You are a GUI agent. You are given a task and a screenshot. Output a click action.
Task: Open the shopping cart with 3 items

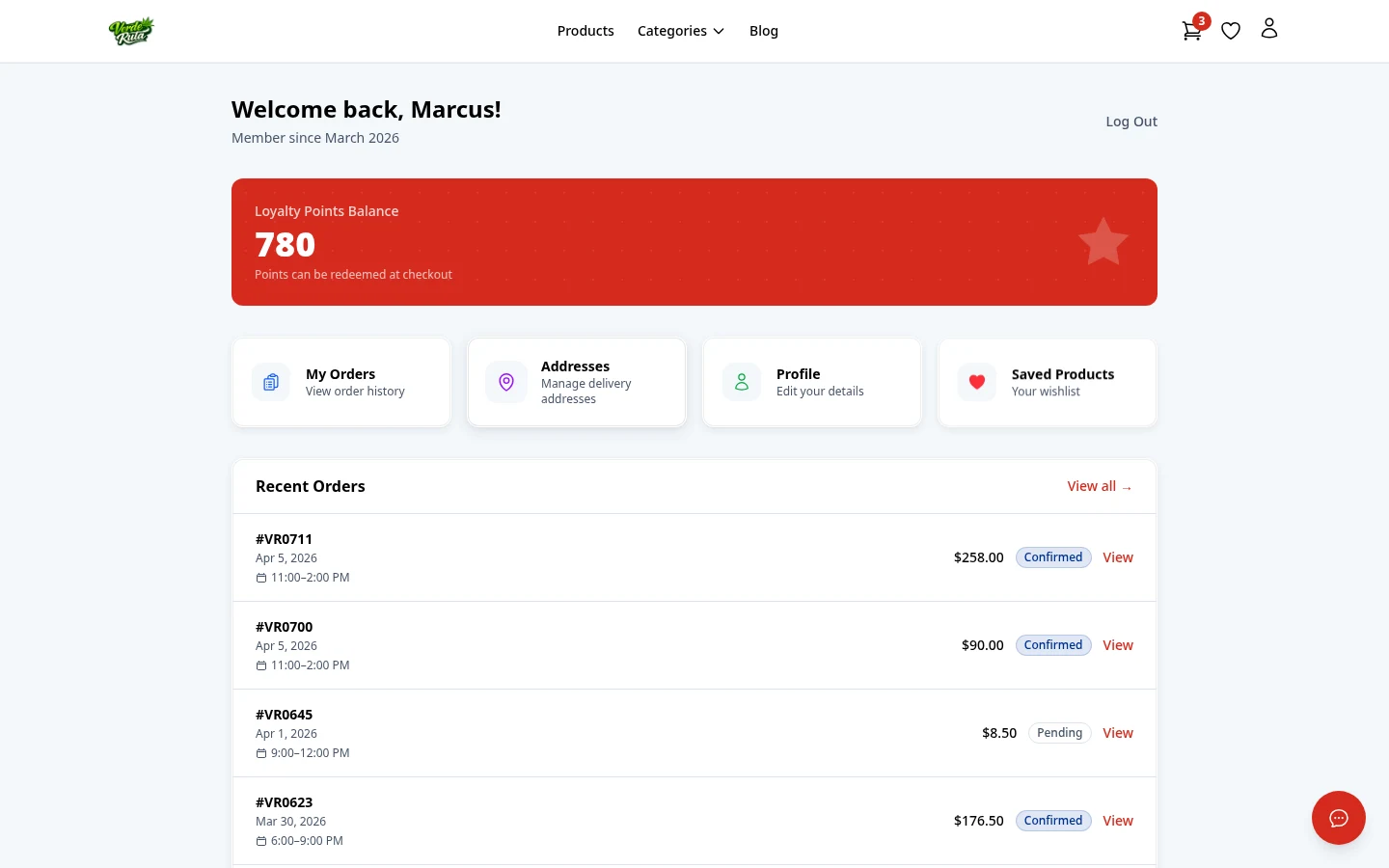pyautogui.click(x=1191, y=30)
